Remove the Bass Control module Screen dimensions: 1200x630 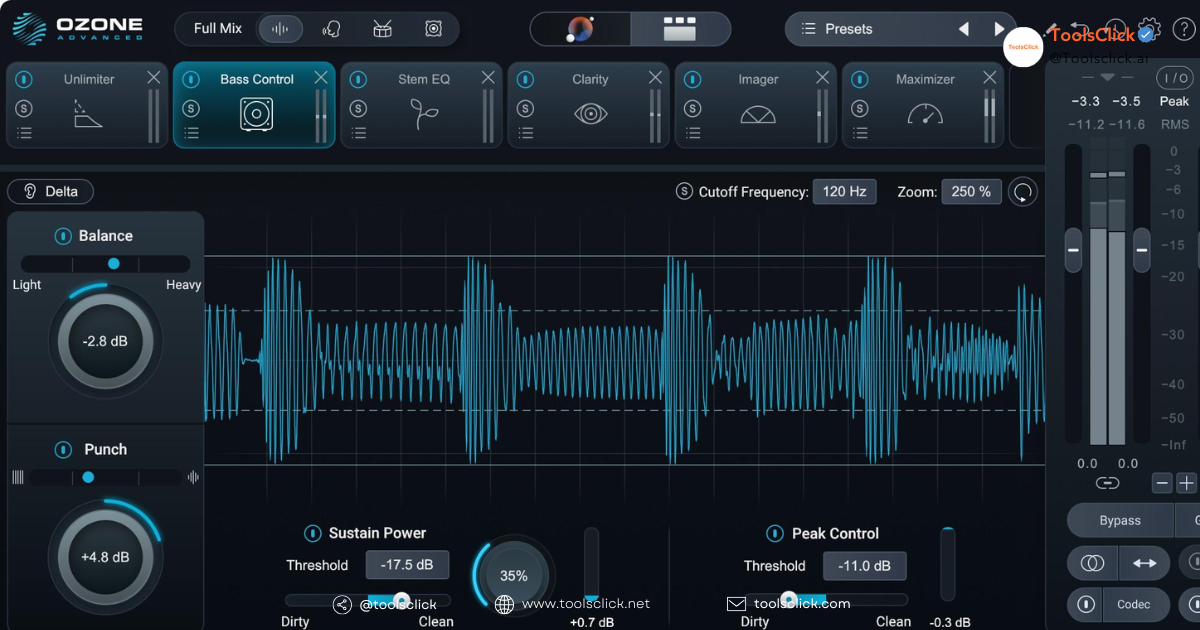[320, 77]
